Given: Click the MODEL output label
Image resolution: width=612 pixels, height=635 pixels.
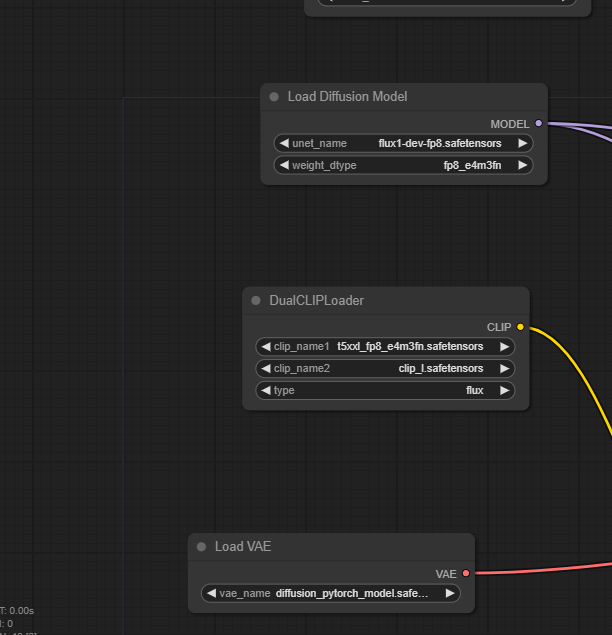Looking at the screenshot, I should pyautogui.click(x=510, y=124).
